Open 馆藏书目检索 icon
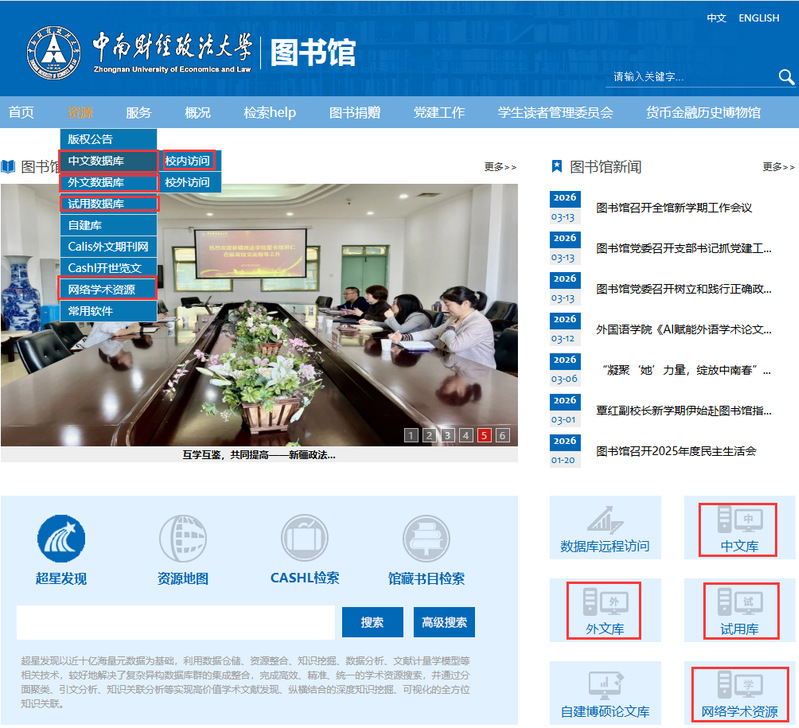799x728 pixels. coord(426,541)
